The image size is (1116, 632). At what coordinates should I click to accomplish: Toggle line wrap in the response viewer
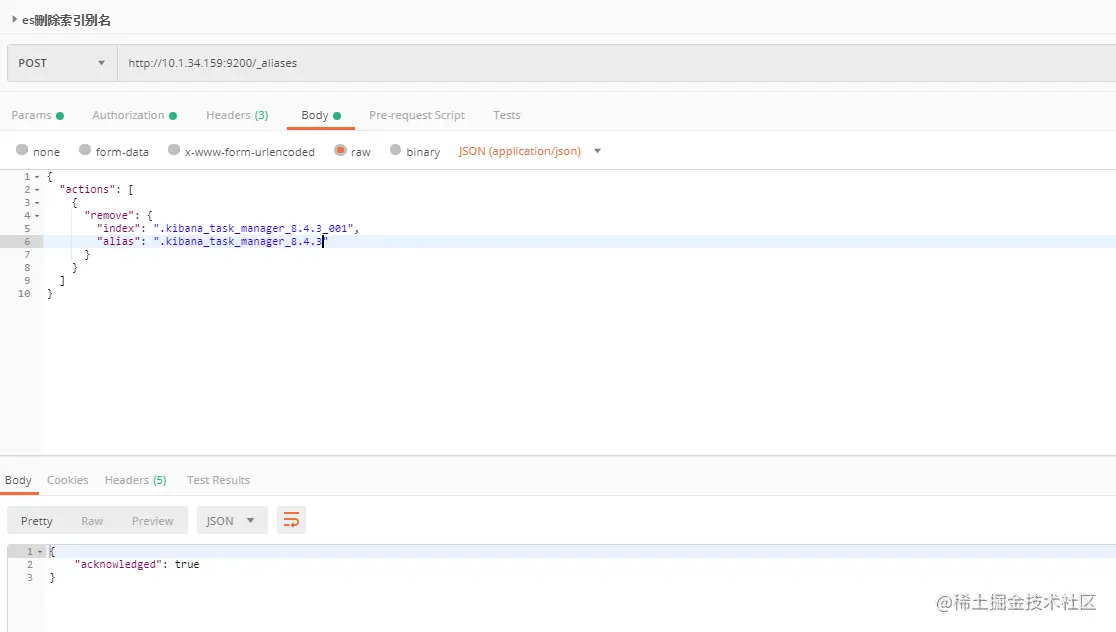coord(291,520)
